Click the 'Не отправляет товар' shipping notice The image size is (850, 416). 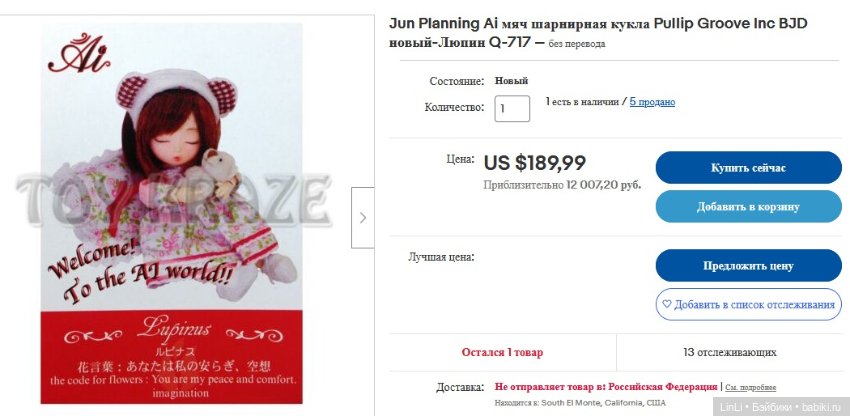click(x=606, y=387)
